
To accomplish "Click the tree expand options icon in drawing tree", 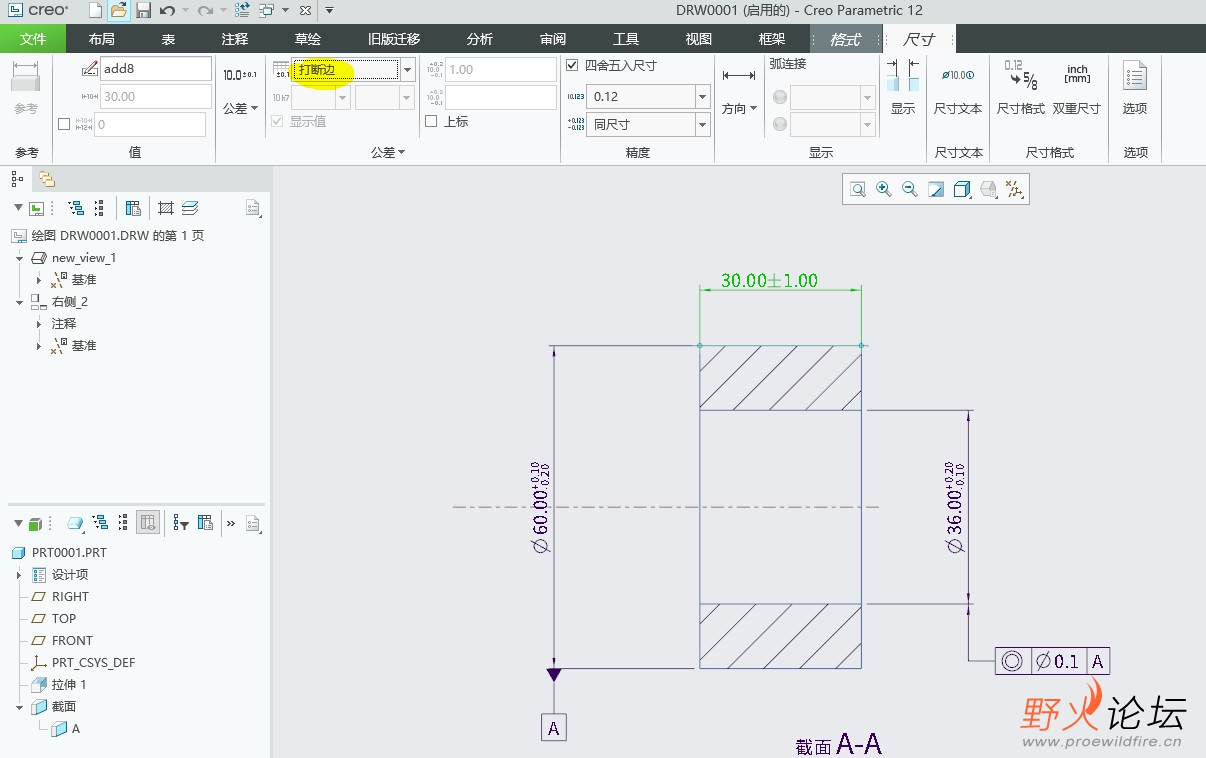I will [75, 208].
